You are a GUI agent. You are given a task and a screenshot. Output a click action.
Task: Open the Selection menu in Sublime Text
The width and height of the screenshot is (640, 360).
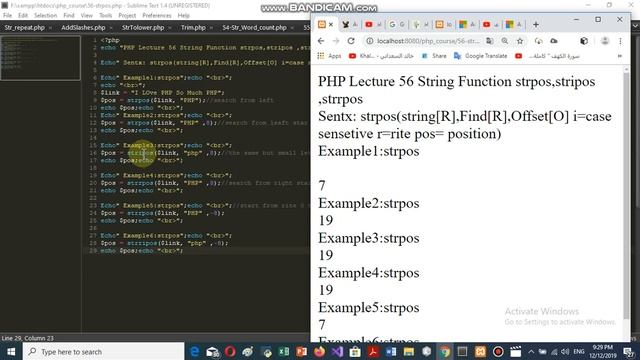pyautogui.click(x=45, y=16)
